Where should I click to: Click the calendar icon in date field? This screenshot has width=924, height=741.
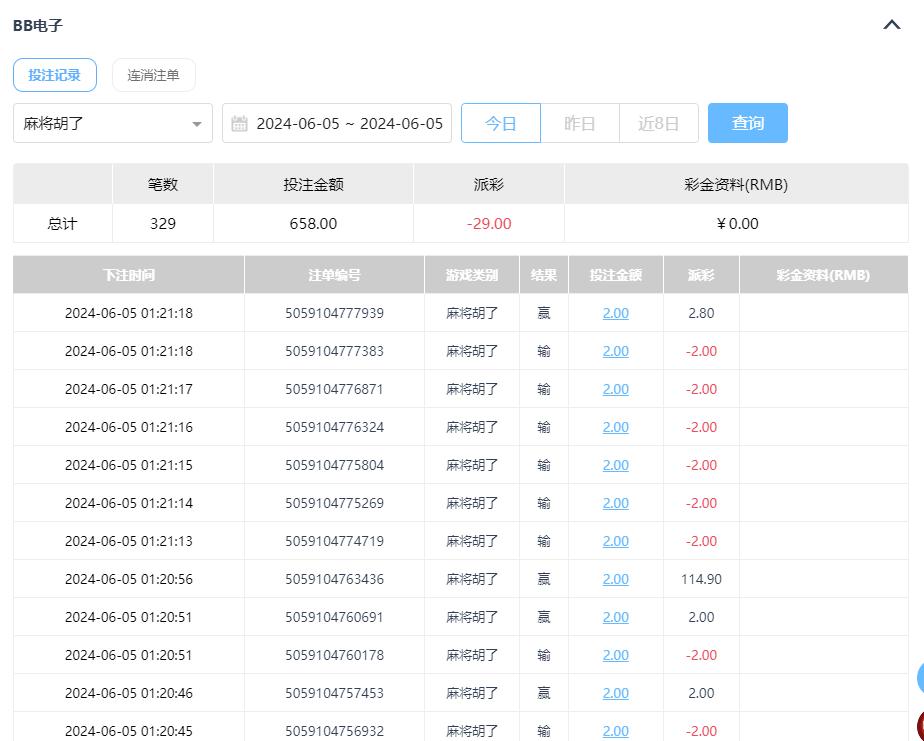click(x=239, y=124)
